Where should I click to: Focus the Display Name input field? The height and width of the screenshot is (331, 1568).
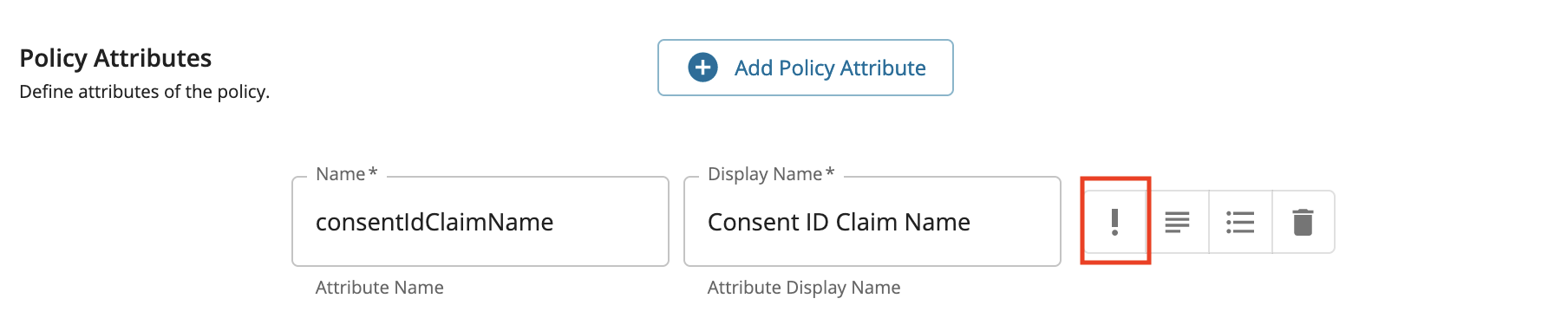tap(872, 222)
